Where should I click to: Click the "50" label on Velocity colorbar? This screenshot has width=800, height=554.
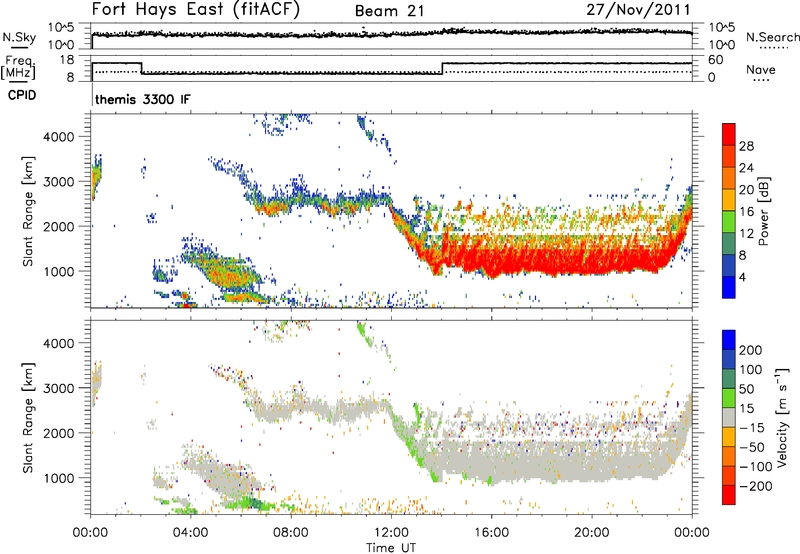pyautogui.click(x=746, y=389)
